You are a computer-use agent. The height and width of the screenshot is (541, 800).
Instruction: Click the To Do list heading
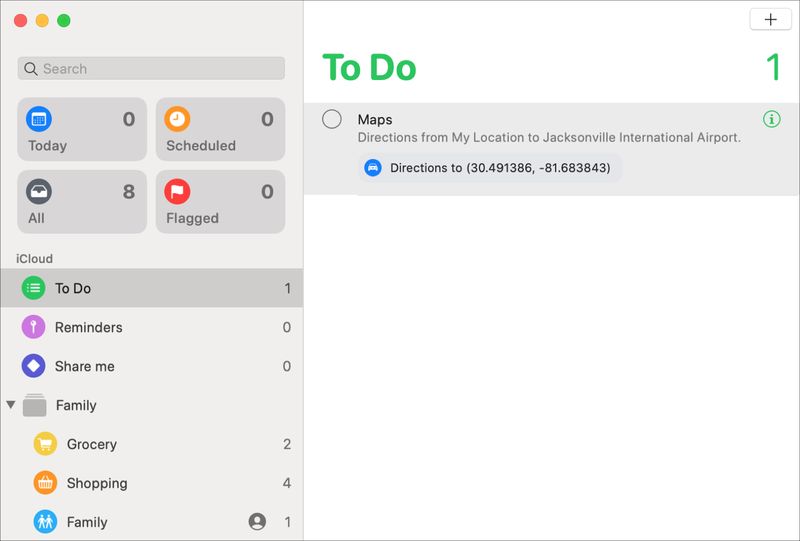[x=370, y=67]
